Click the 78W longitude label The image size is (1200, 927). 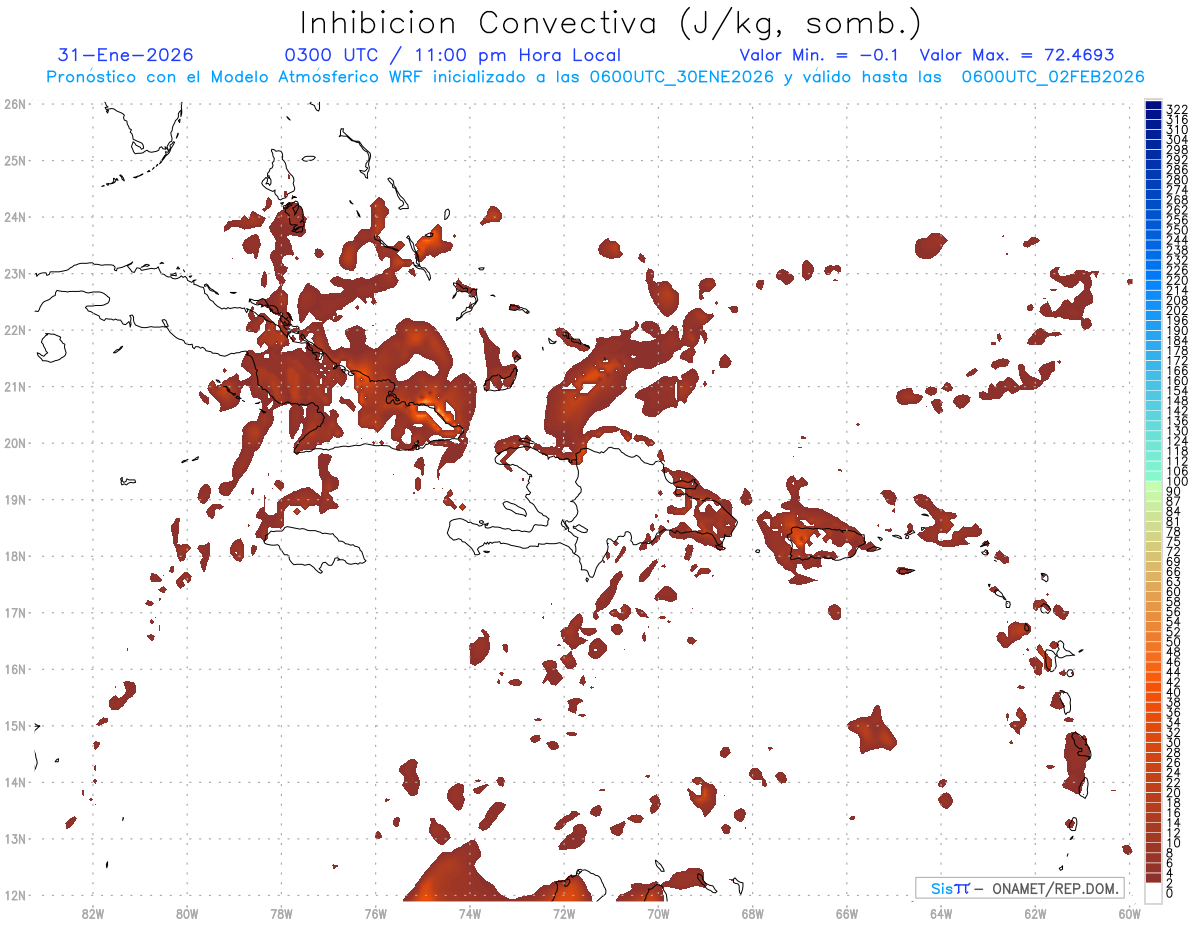[281, 913]
